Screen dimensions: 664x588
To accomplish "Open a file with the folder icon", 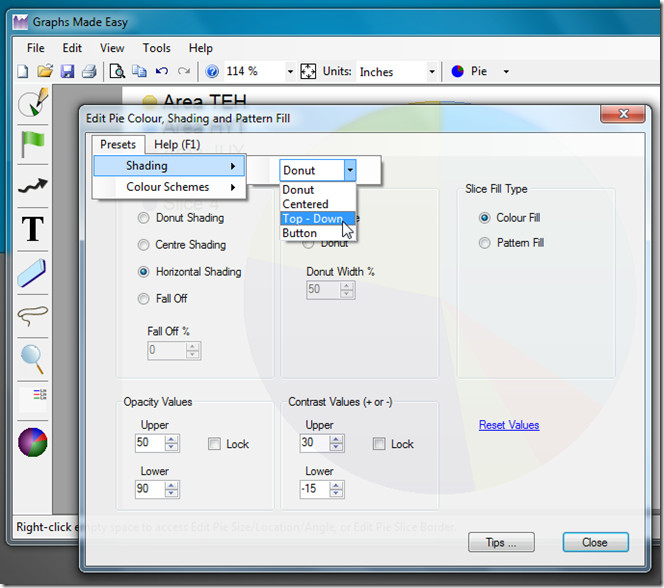I will tap(44, 71).
